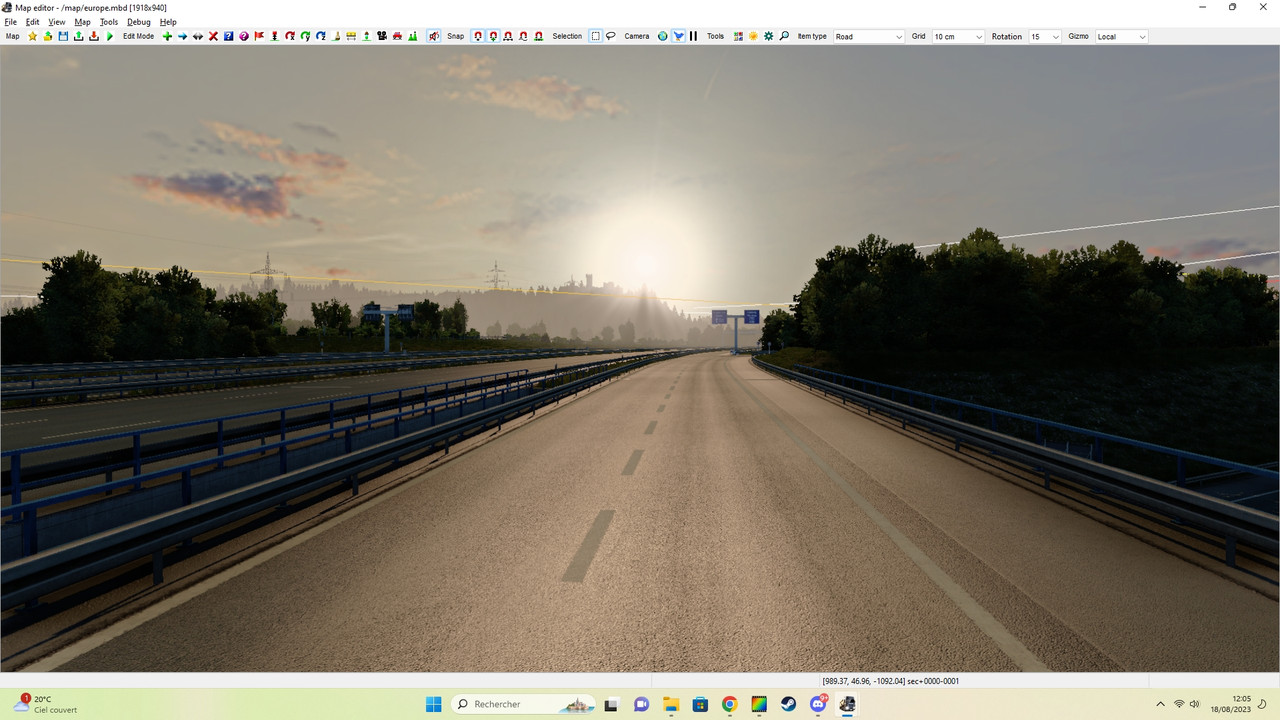Image resolution: width=1280 pixels, height=720 pixels.
Task: Click the purple question mark icon
Action: coord(244,36)
